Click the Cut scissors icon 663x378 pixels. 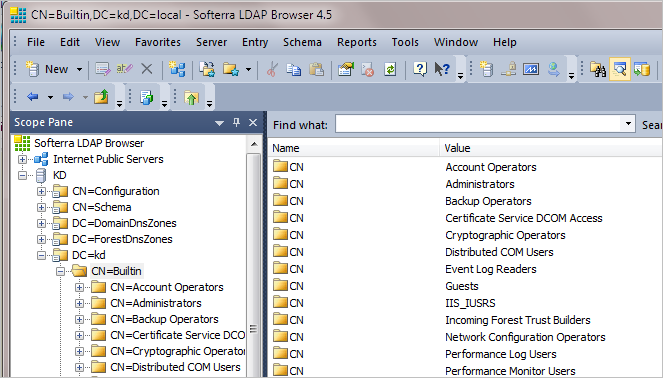point(272,69)
